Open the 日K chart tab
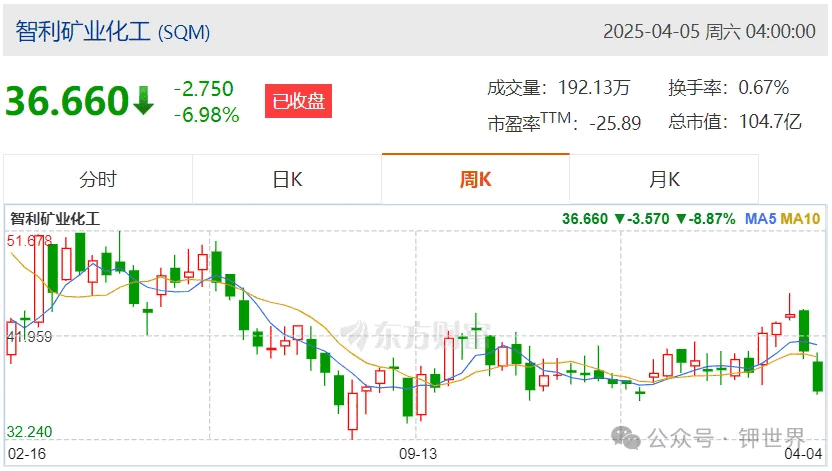This screenshot has width=832, height=471. [287, 179]
